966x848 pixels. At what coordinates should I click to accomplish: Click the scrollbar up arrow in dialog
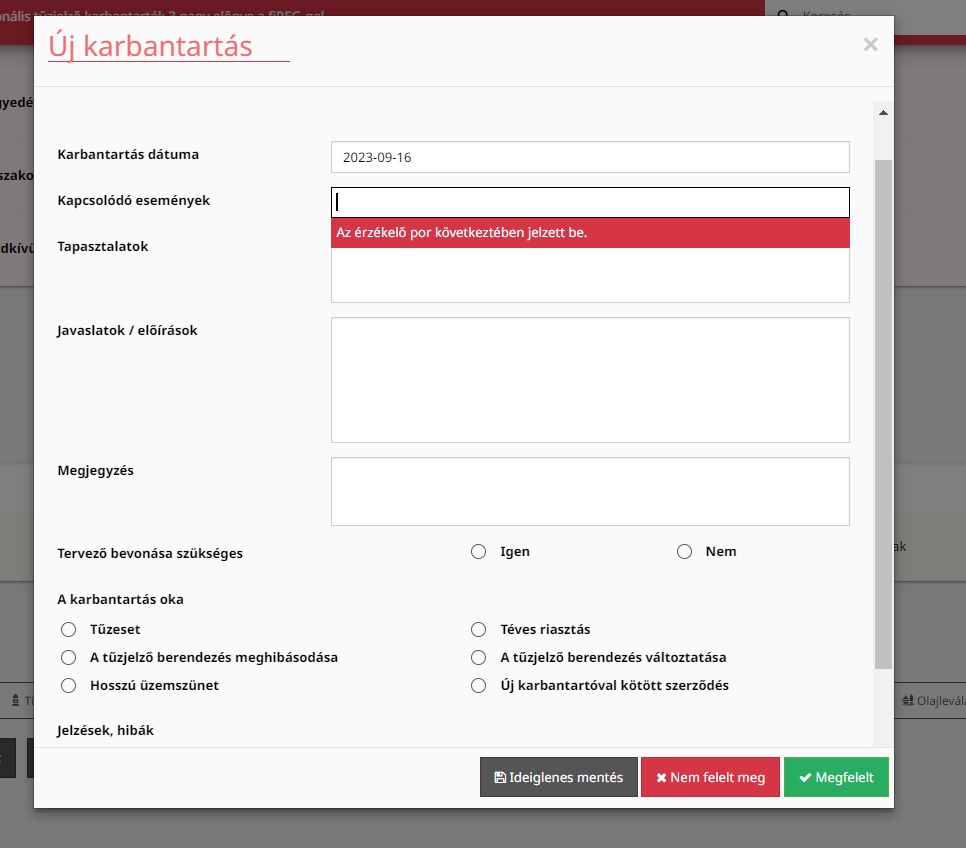(883, 113)
